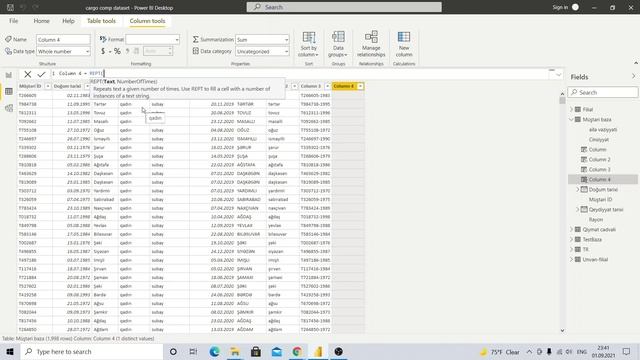Click the Windows taskbar search box
The height and width of the screenshot is (360, 640).
91,351
